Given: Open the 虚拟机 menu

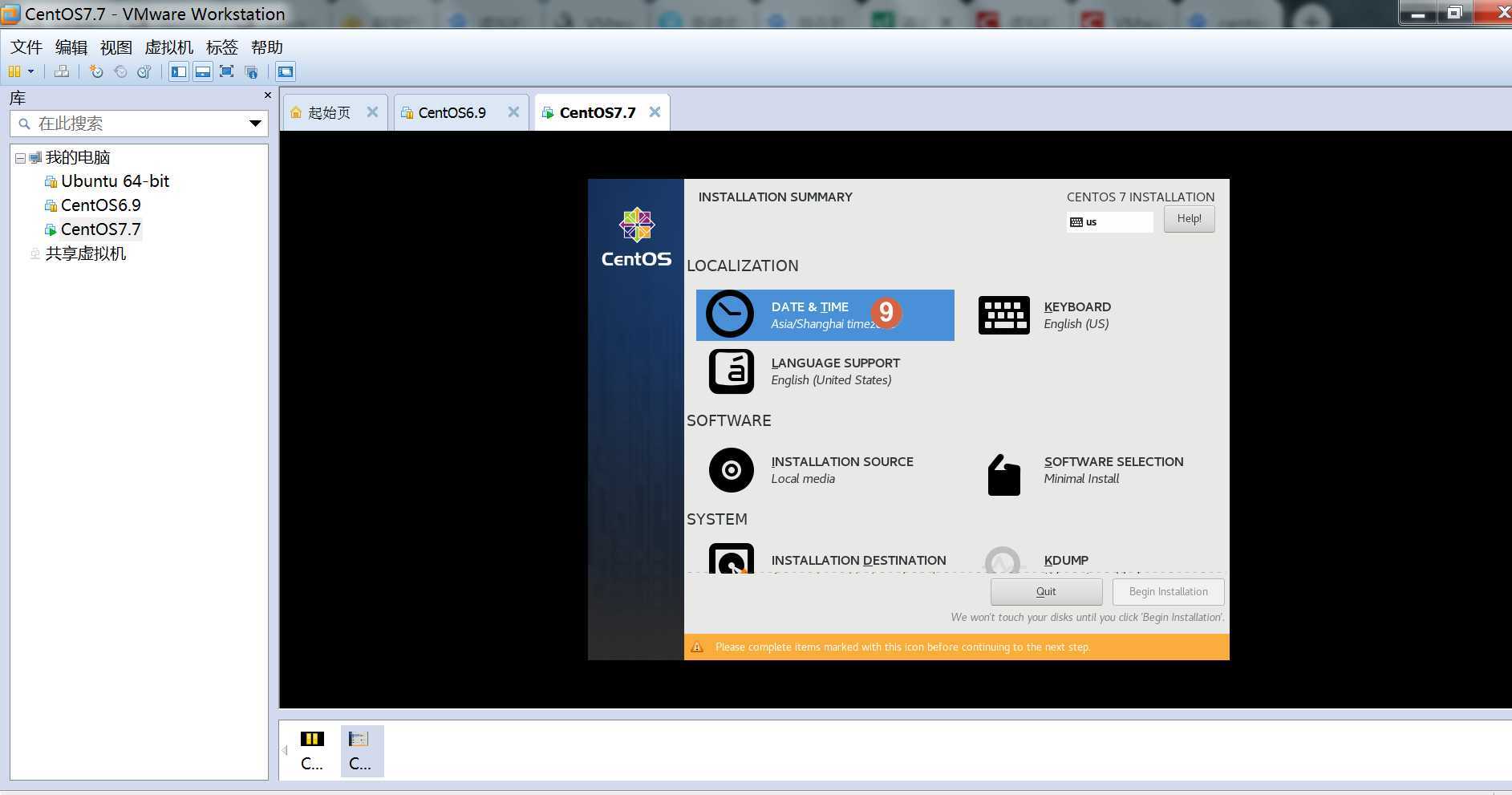Looking at the screenshot, I should pos(168,47).
